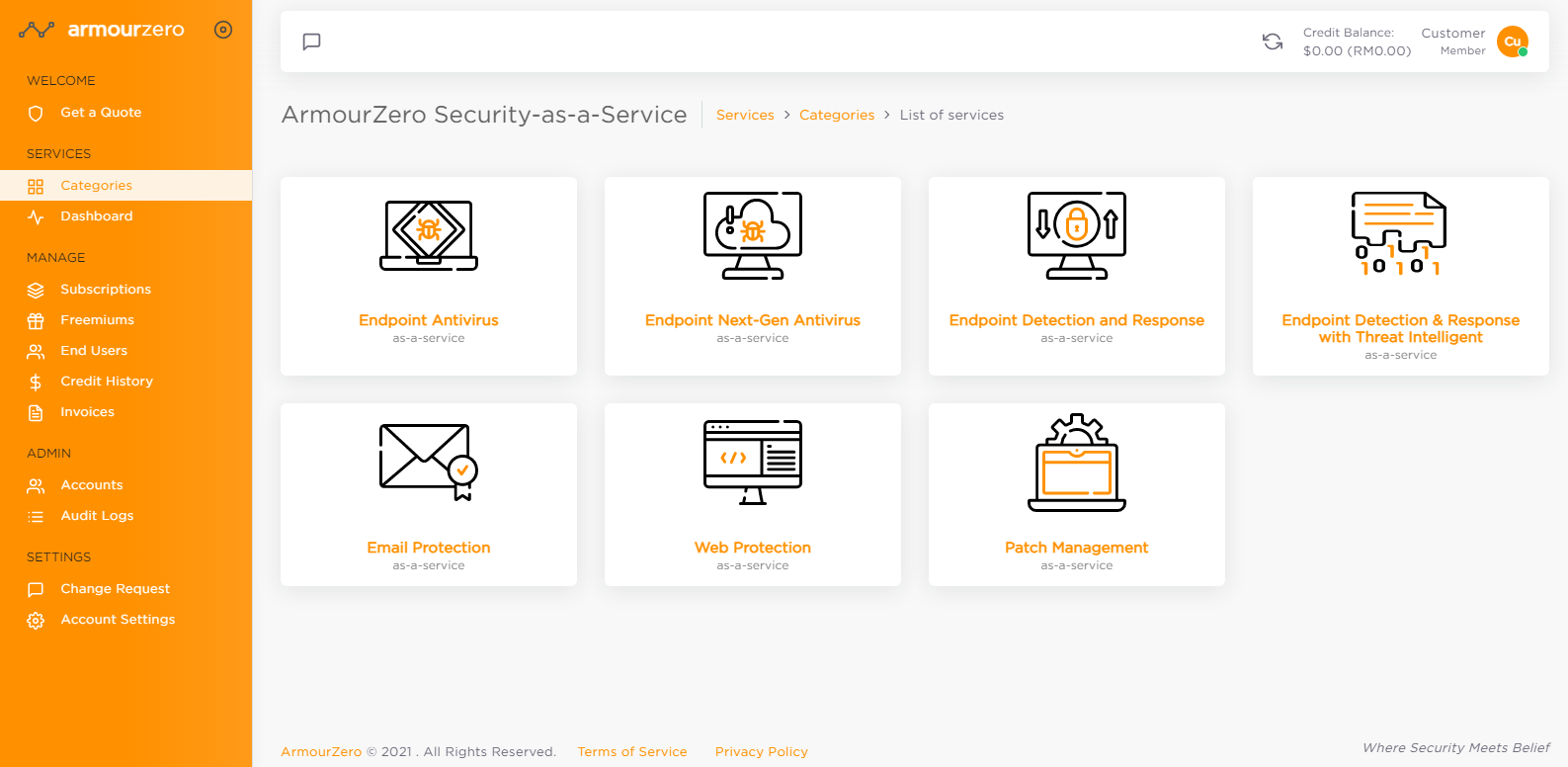Viewport: 1568px width, 767px height.
Task: Open the Endpoint Antivirus title link
Action: pyautogui.click(x=429, y=320)
